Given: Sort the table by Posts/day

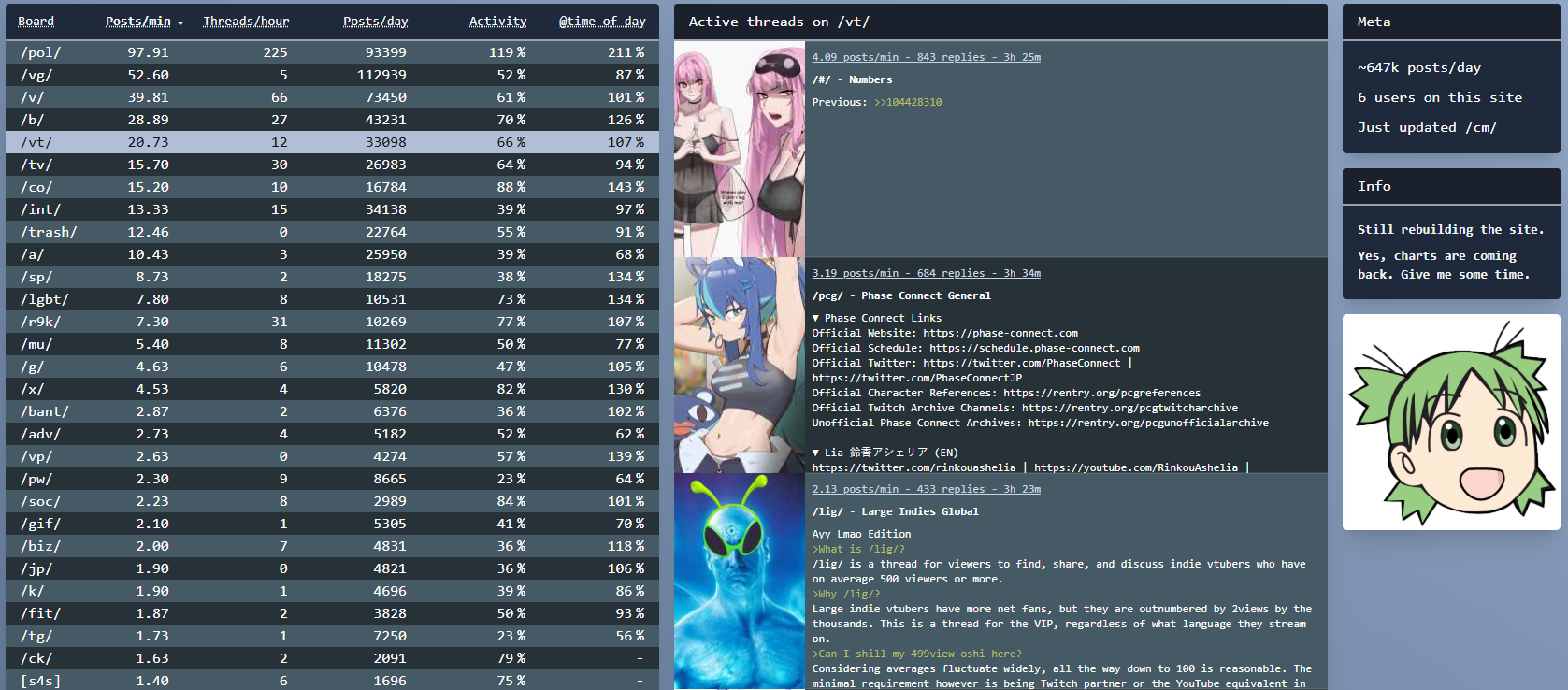Looking at the screenshot, I should tap(375, 22).
